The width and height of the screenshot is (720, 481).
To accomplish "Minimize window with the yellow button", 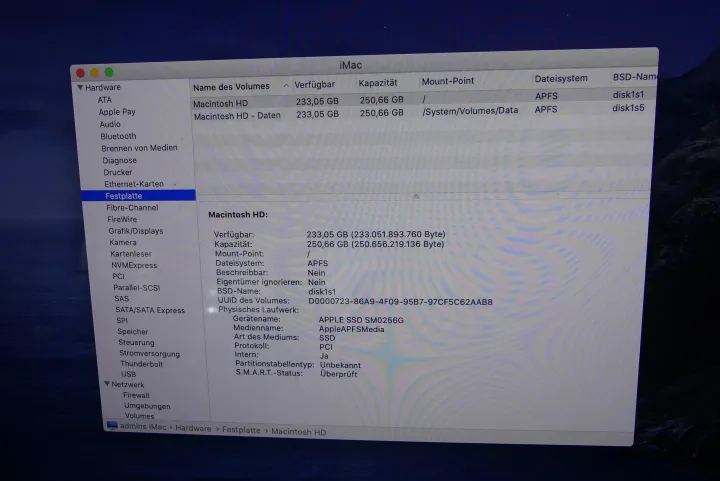I will coord(95,72).
